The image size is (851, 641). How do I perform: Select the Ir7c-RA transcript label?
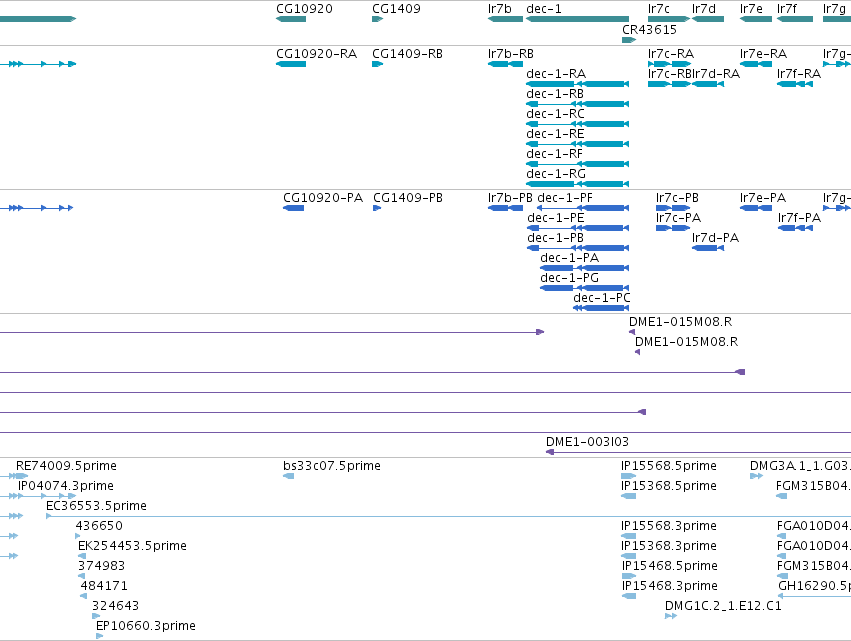pos(671,54)
